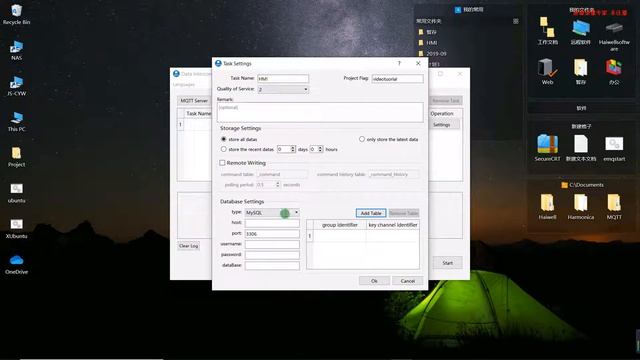
Task: Click the Task Settings dialog title icon
Action: click(218, 63)
